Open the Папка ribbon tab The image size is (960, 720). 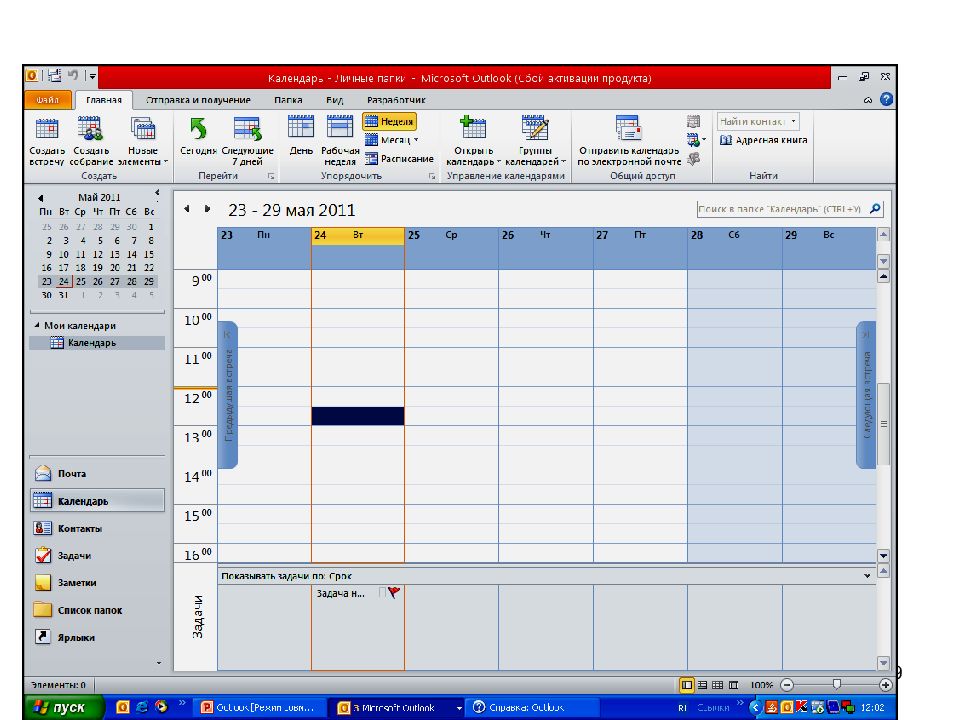288,100
